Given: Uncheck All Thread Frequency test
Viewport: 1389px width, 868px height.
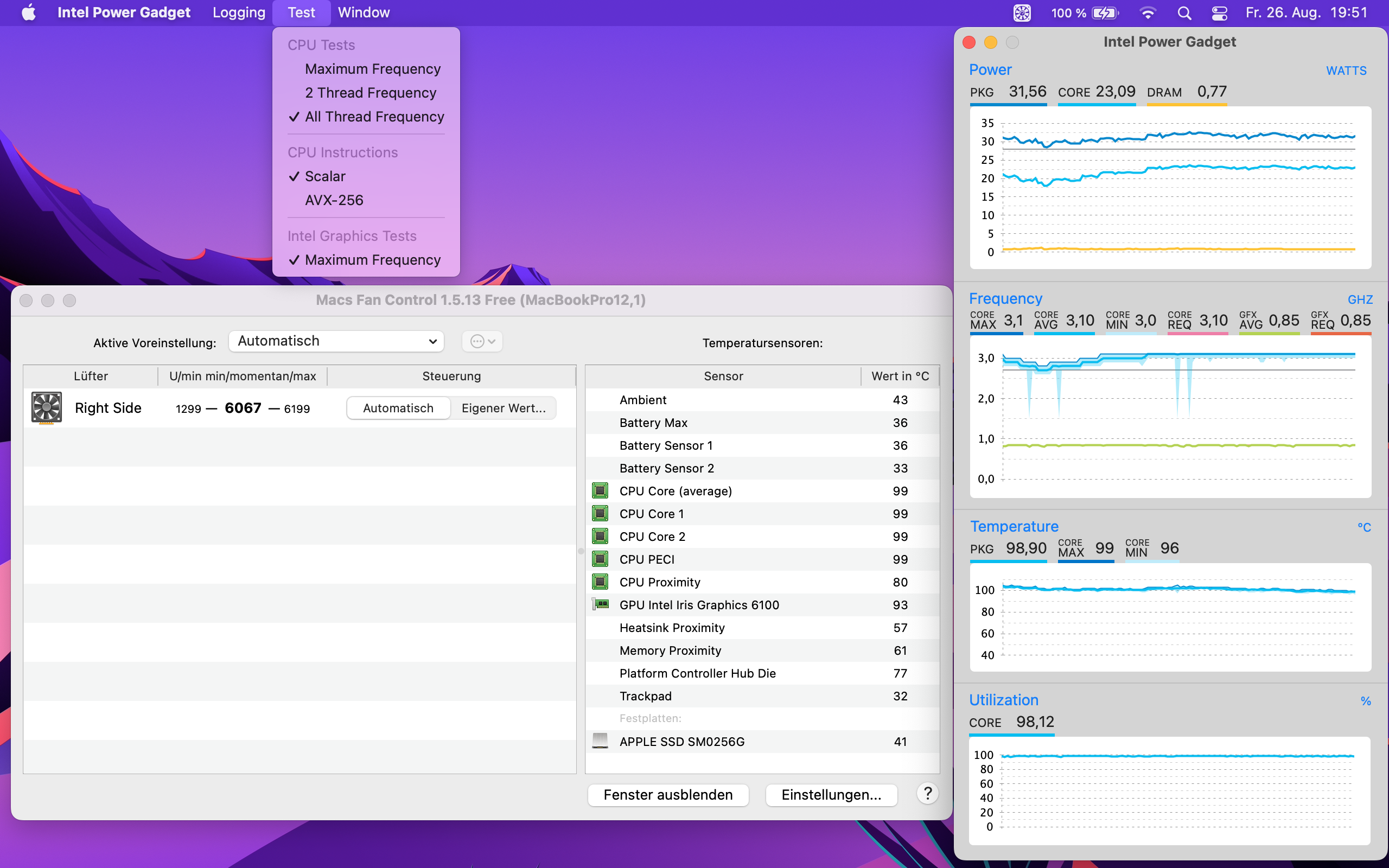Looking at the screenshot, I should tap(366, 117).
